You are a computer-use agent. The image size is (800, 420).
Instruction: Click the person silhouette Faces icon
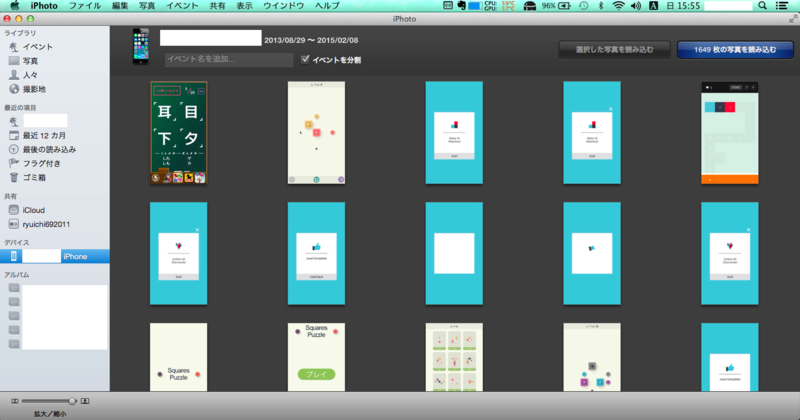pyautogui.click(x=14, y=75)
